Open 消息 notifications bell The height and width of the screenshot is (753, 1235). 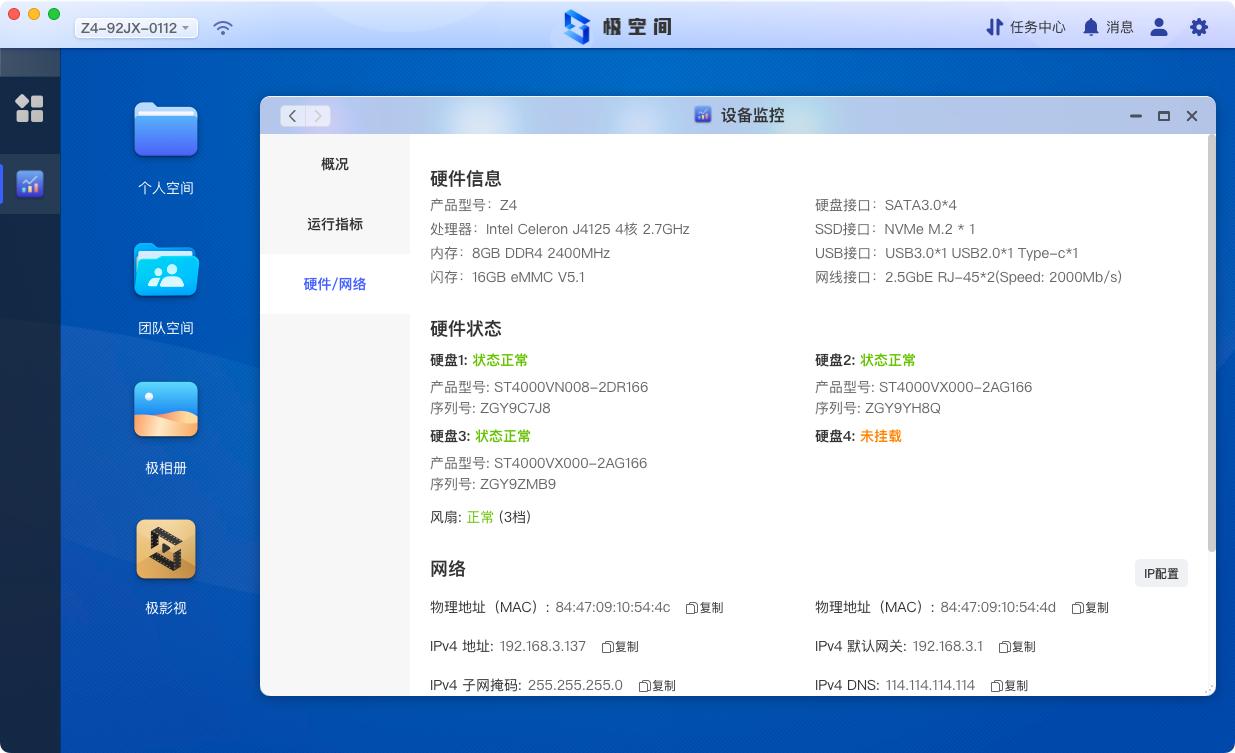click(x=1108, y=27)
